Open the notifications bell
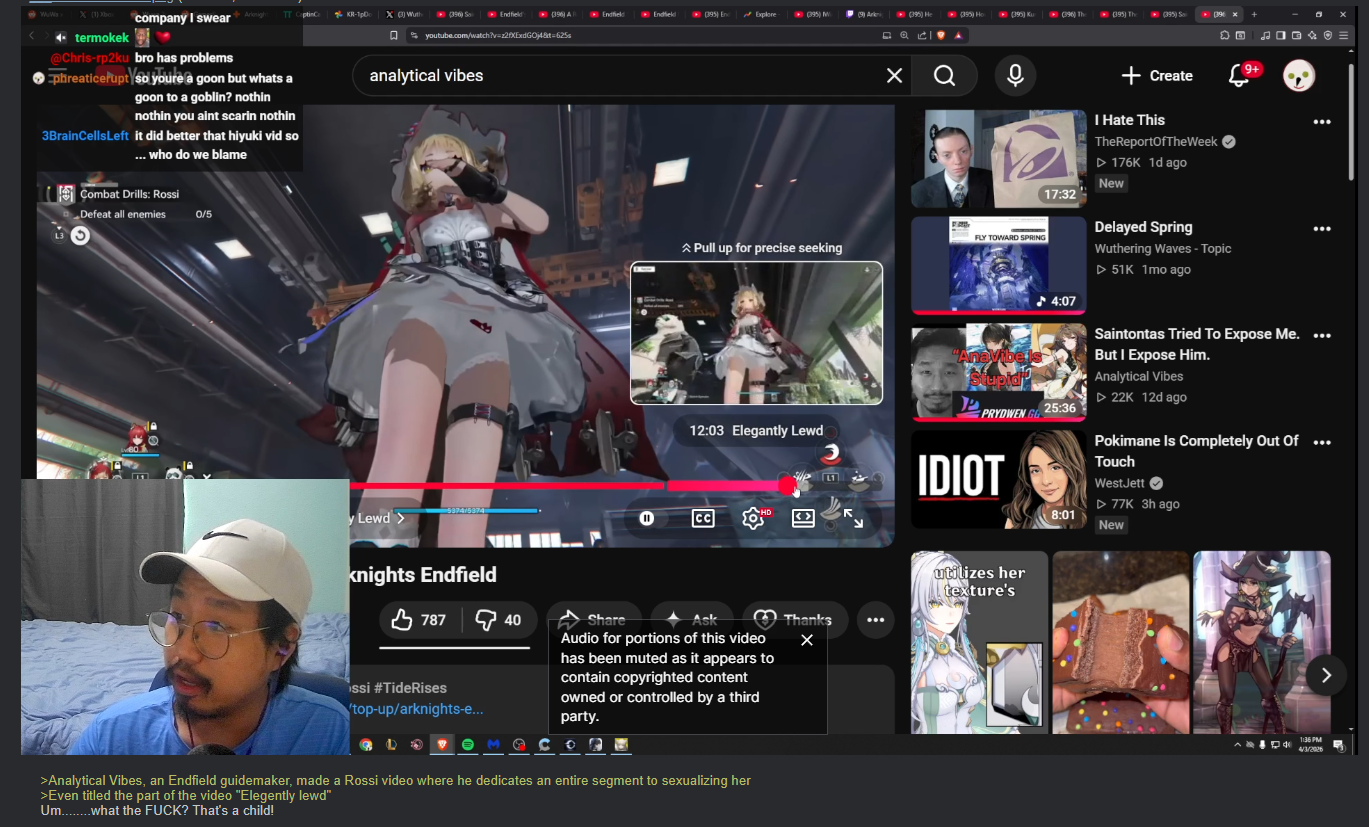1369x827 pixels. click(x=1239, y=76)
